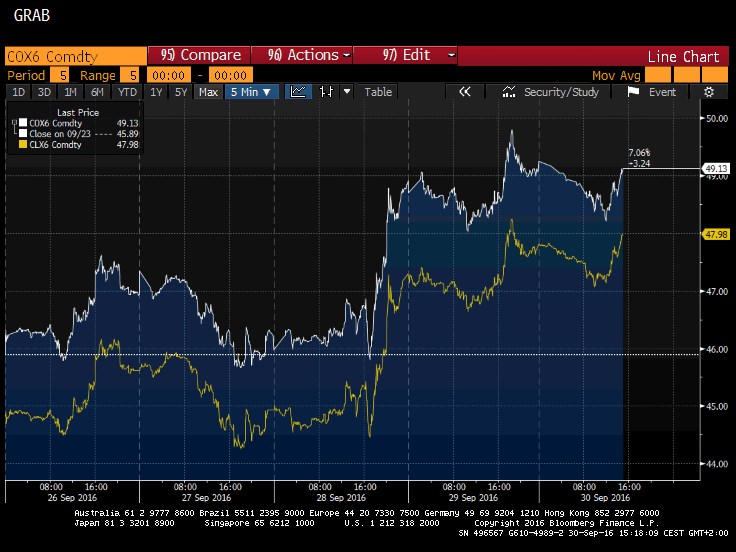
Task: Select the YTD range button
Action: (127, 92)
